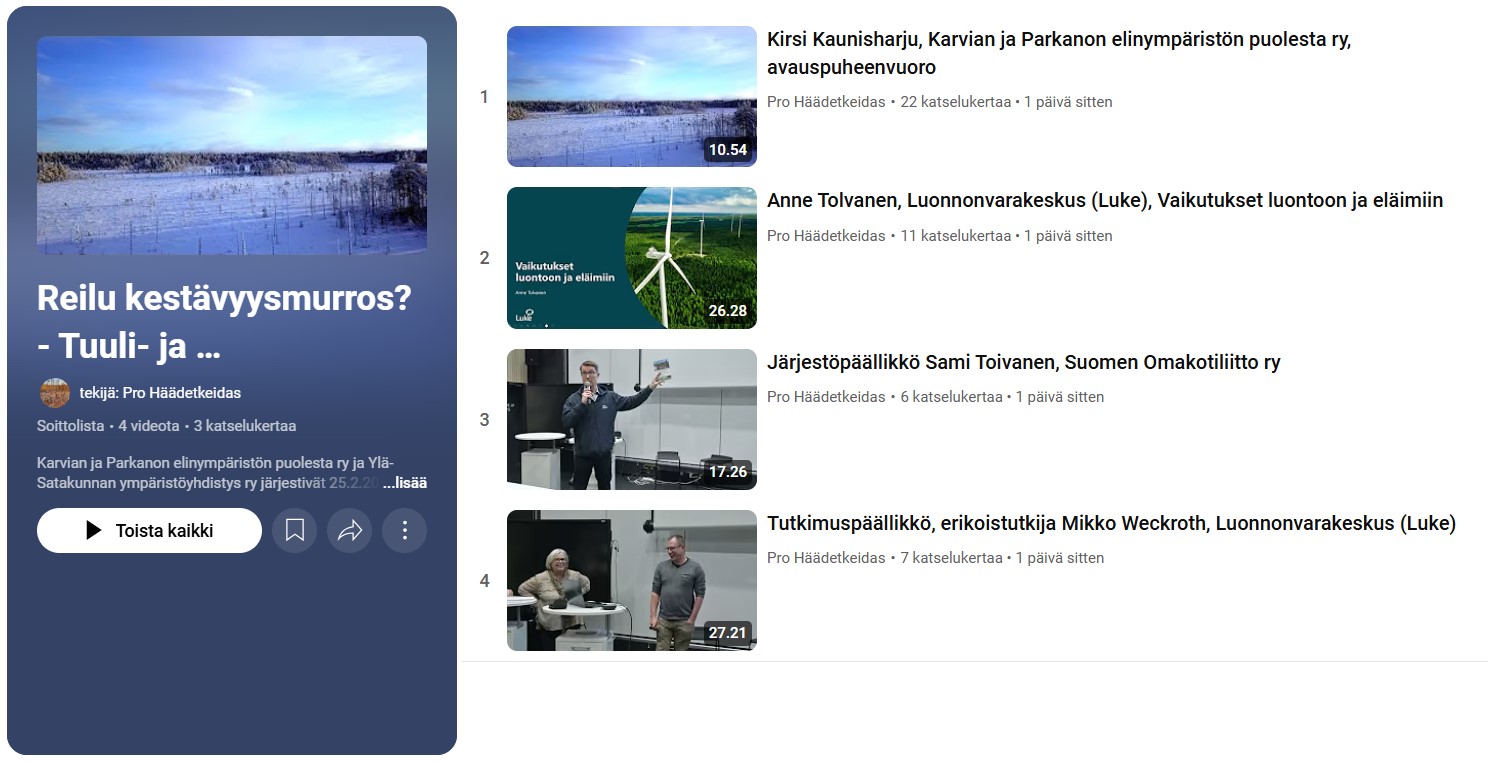Screen dimensions: 1488x762
Task: Open the playlist options three-dot menu
Action: click(404, 530)
